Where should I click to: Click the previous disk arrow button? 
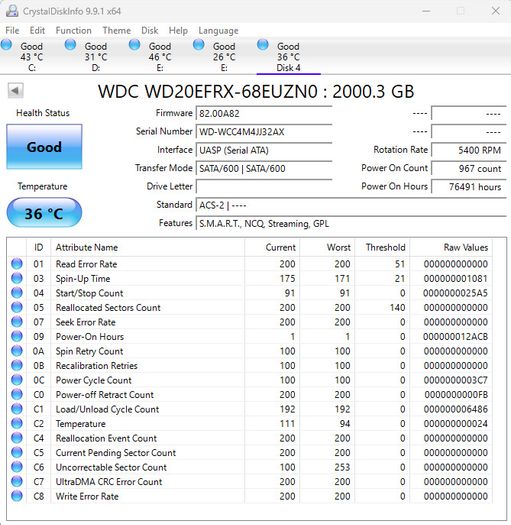[15, 90]
